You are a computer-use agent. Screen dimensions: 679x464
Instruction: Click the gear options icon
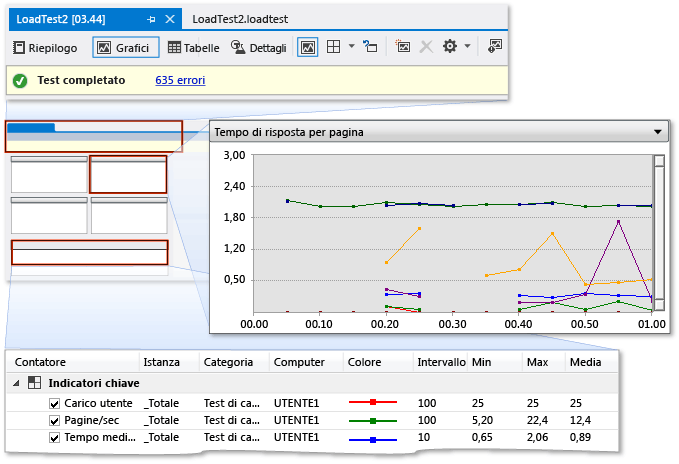pyautogui.click(x=450, y=47)
